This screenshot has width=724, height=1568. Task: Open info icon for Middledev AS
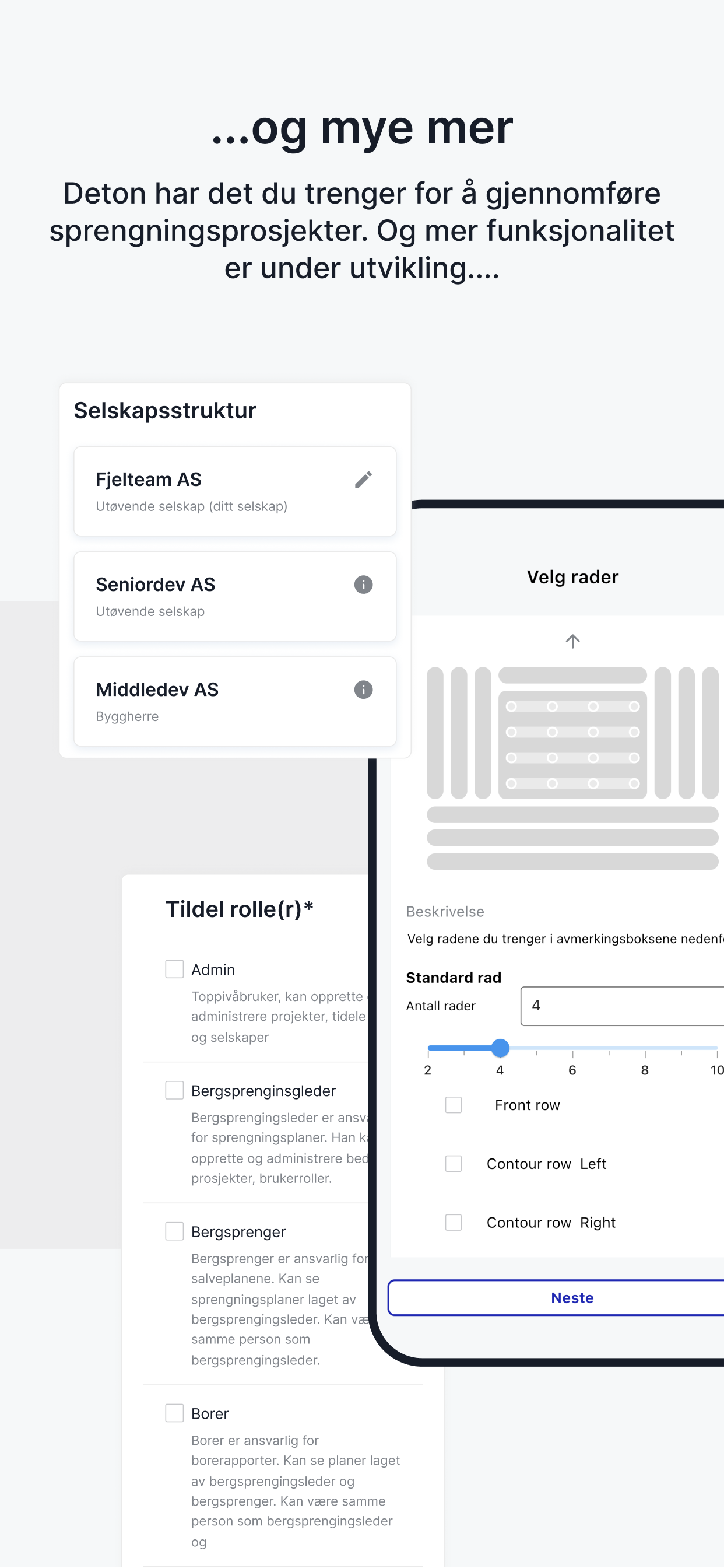pyautogui.click(x=363, y=689)
